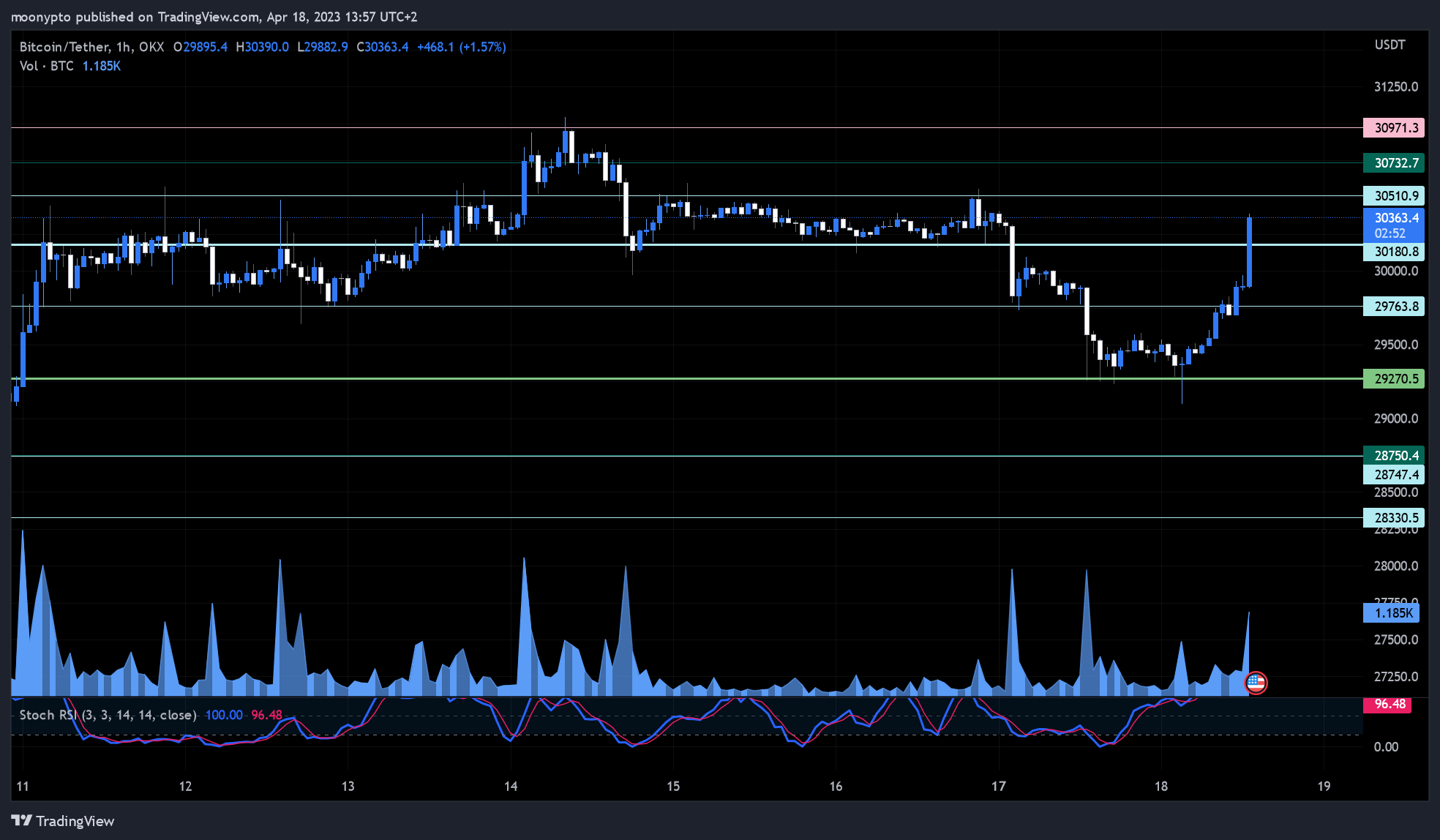Click the green 29270.5 price label
This screenshot has height=840, width=1440.
click(1394, 379)
